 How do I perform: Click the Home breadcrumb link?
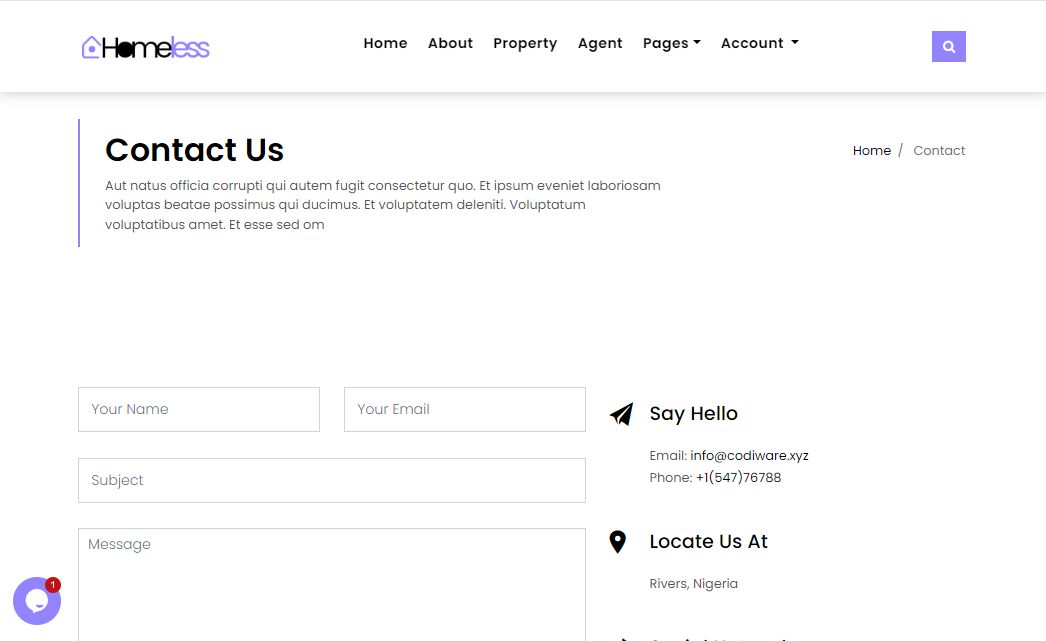(x=871, y=151)
